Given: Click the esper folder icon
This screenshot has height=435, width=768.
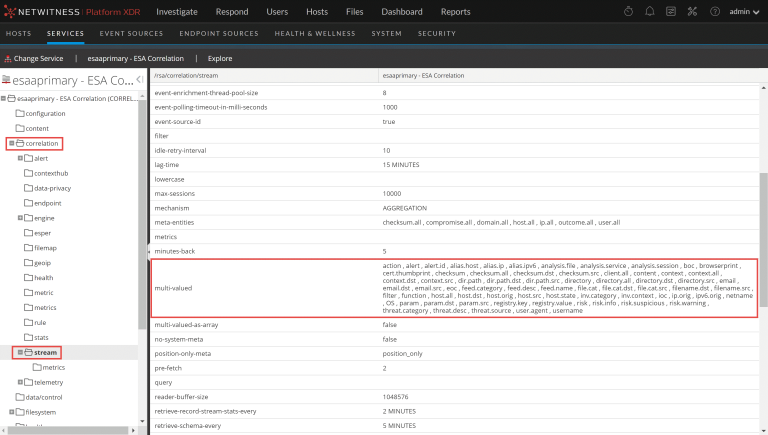Looking at the screenshot, I should point(28,233).
